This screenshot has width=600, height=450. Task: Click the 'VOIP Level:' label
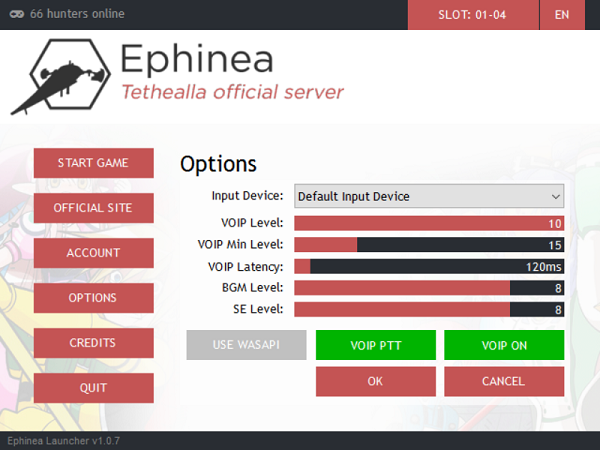pos(252,223)
